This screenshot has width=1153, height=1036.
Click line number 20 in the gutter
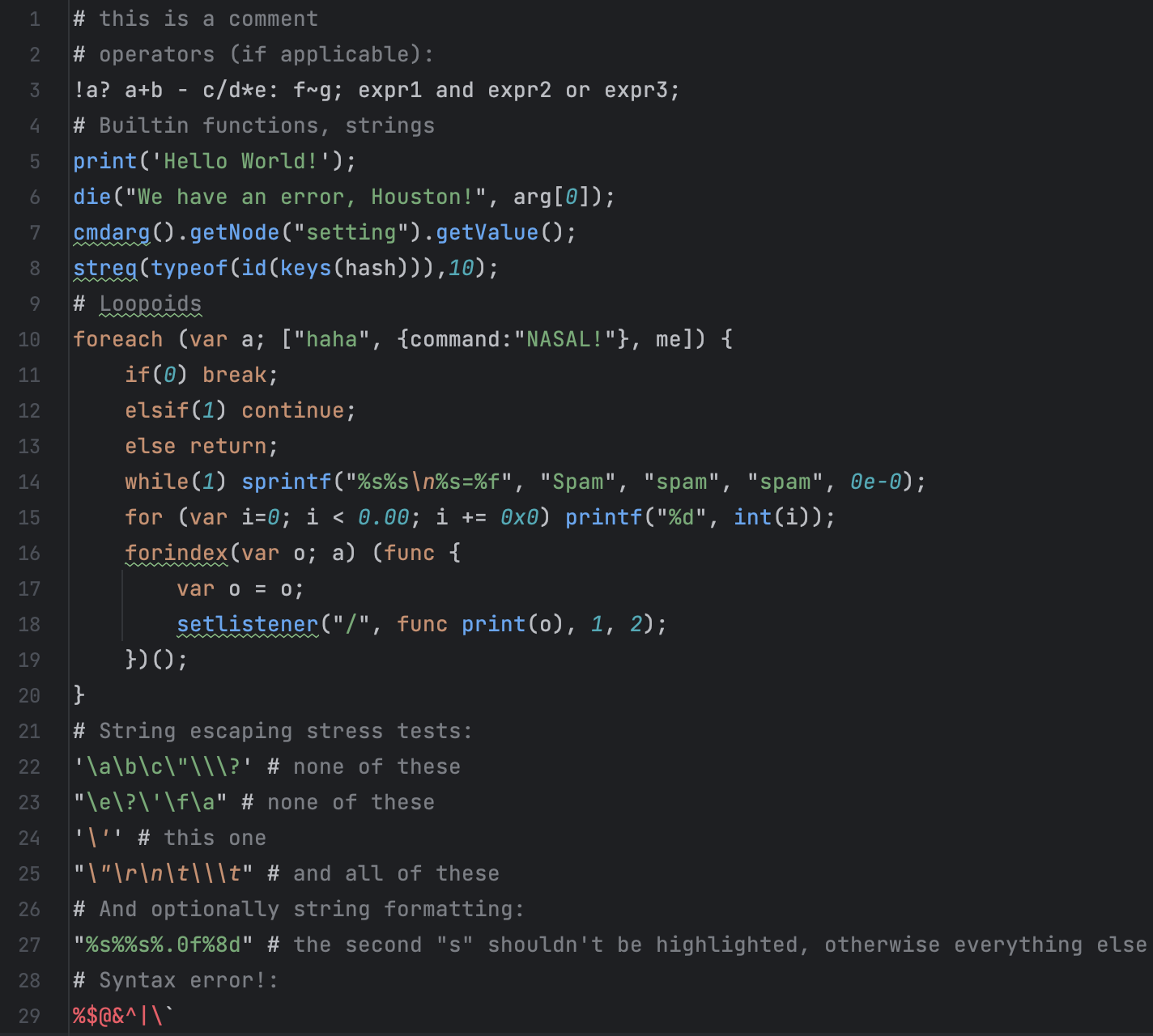[29, 695]
